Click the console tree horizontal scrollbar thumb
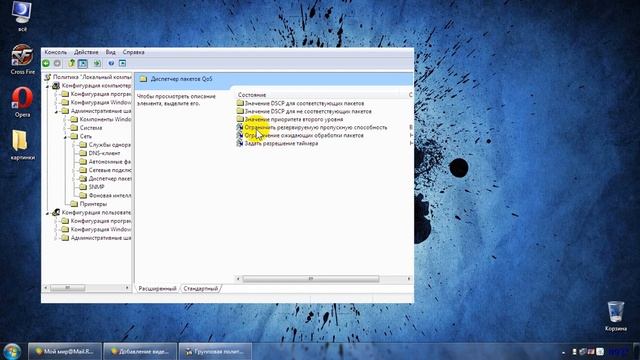The image size is (640, 360). click(x=68, y=288)
